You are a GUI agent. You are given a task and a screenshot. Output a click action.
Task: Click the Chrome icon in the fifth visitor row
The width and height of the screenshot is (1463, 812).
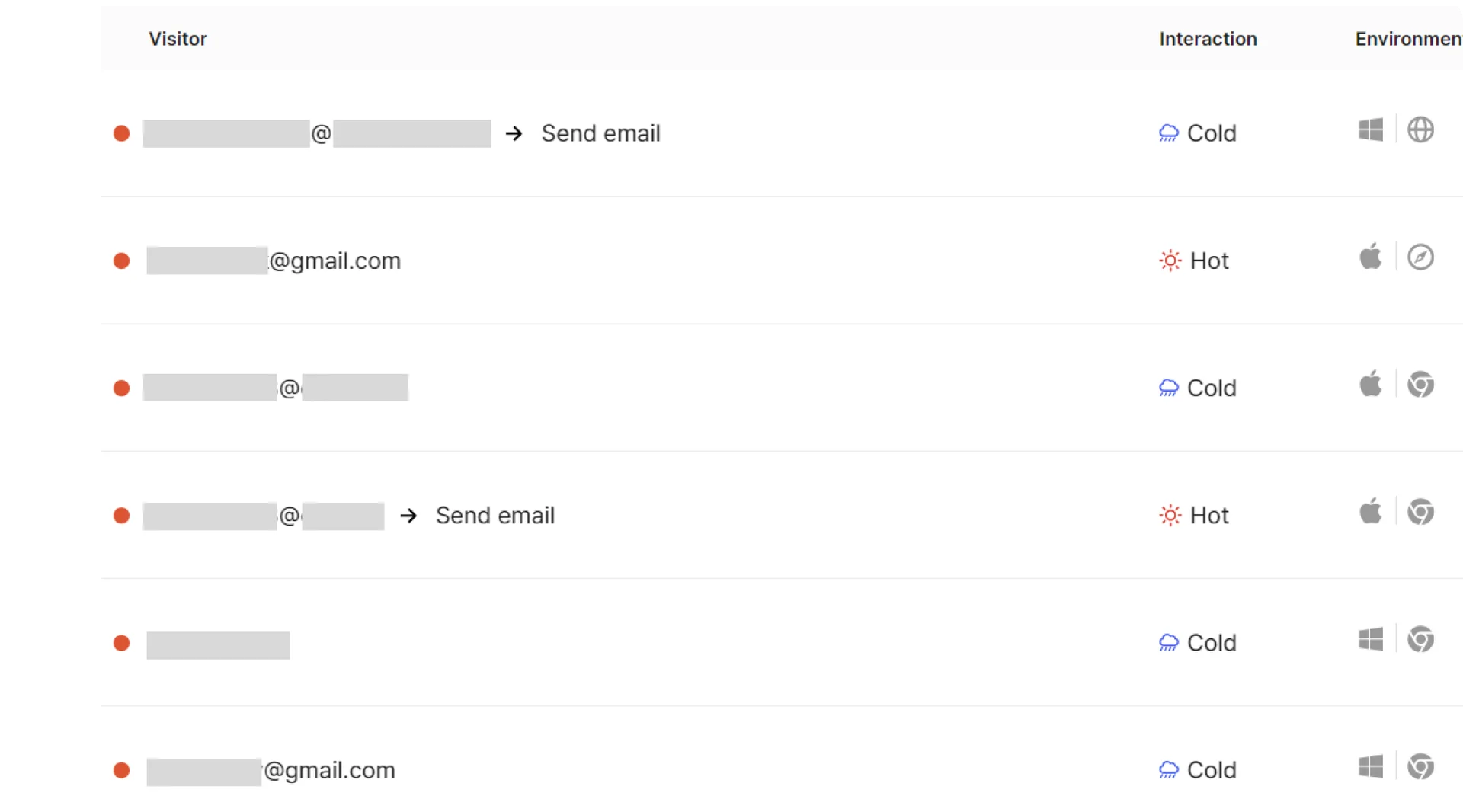pyautogui.click(x=1420, y=639)
